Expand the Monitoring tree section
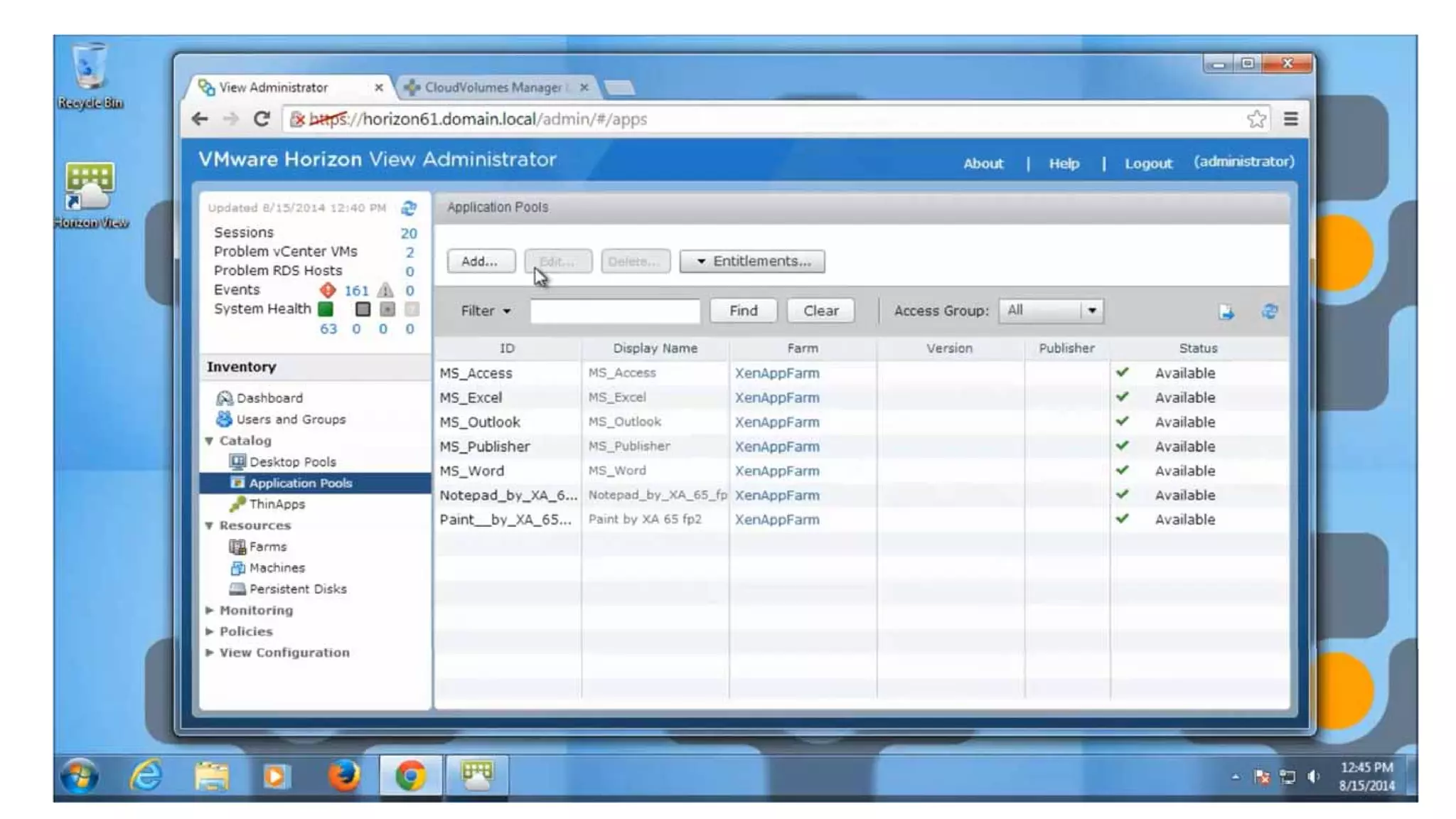This screenshot has width=1456, height=819. pos(210,610)
